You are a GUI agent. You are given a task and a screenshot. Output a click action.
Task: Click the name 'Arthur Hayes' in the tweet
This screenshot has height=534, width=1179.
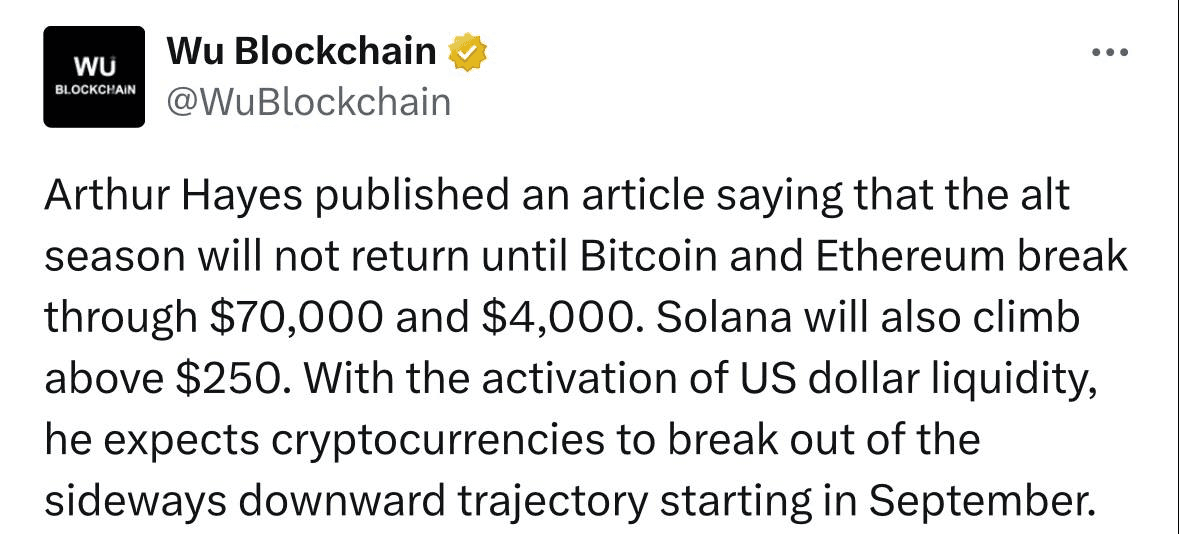(174, 196)
